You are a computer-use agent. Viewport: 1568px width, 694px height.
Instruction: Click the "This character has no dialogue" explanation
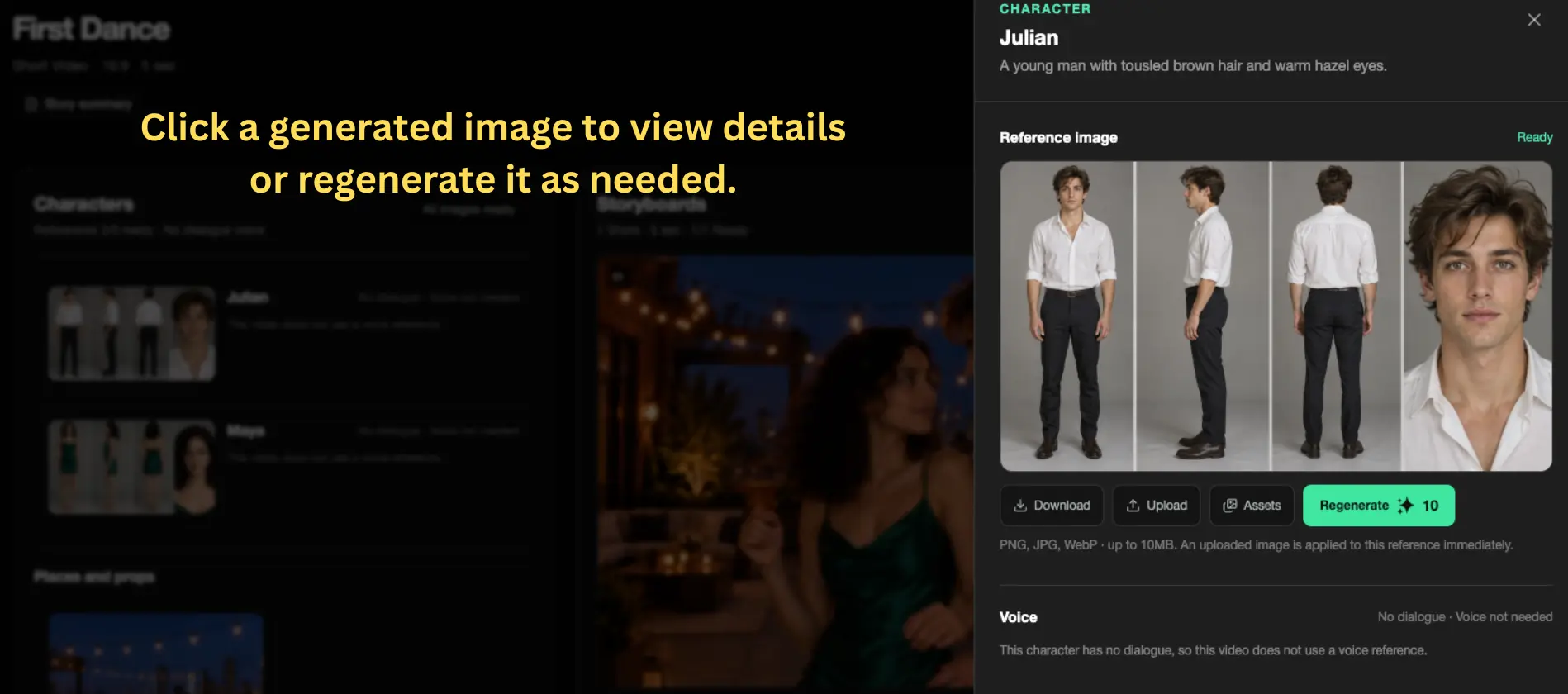[x=1213, y=650]
